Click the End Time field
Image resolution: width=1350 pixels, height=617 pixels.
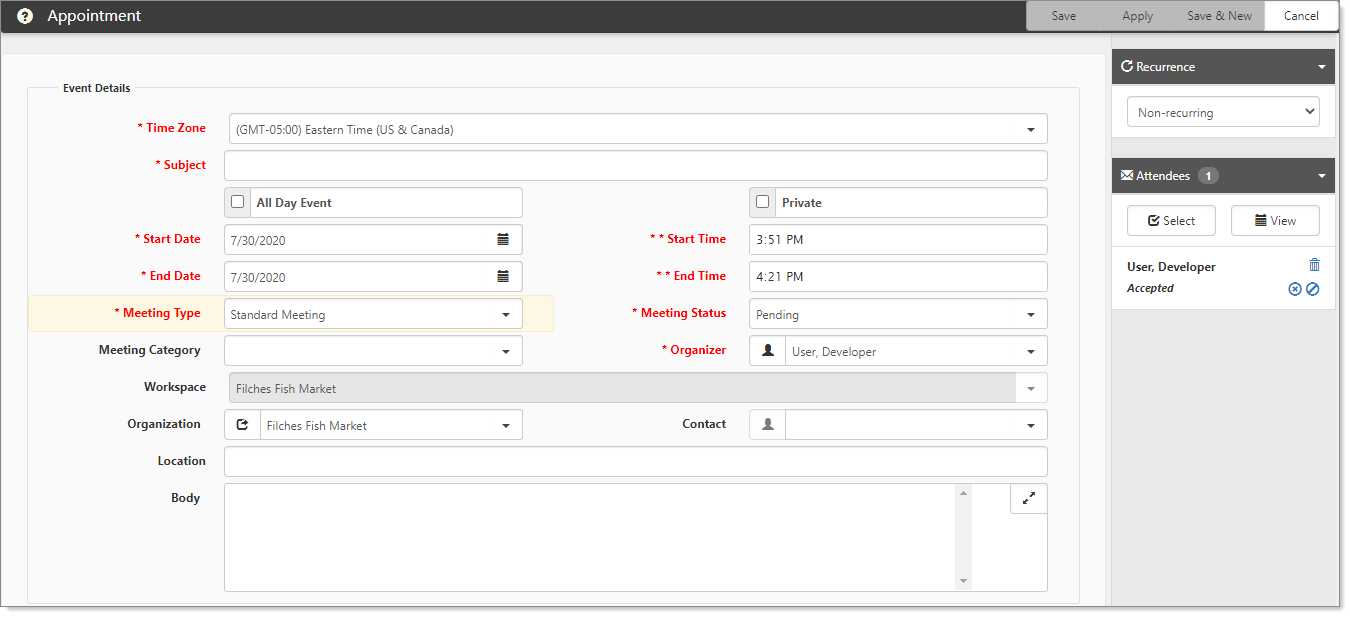coord(898,277)
